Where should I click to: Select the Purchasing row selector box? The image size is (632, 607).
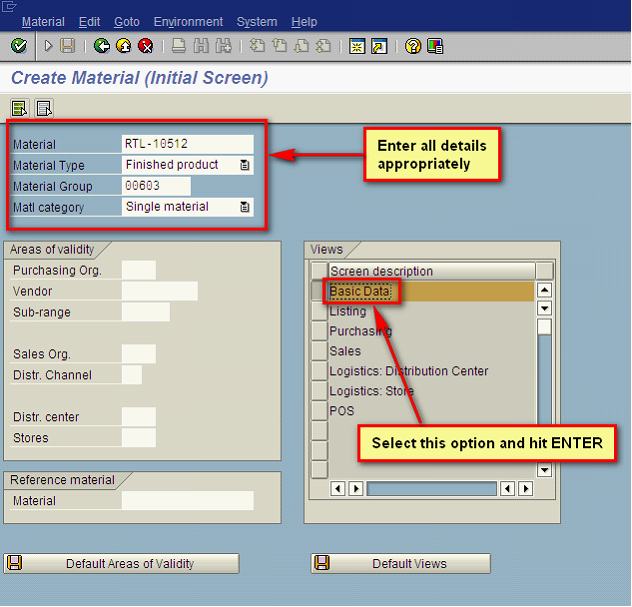319,331
